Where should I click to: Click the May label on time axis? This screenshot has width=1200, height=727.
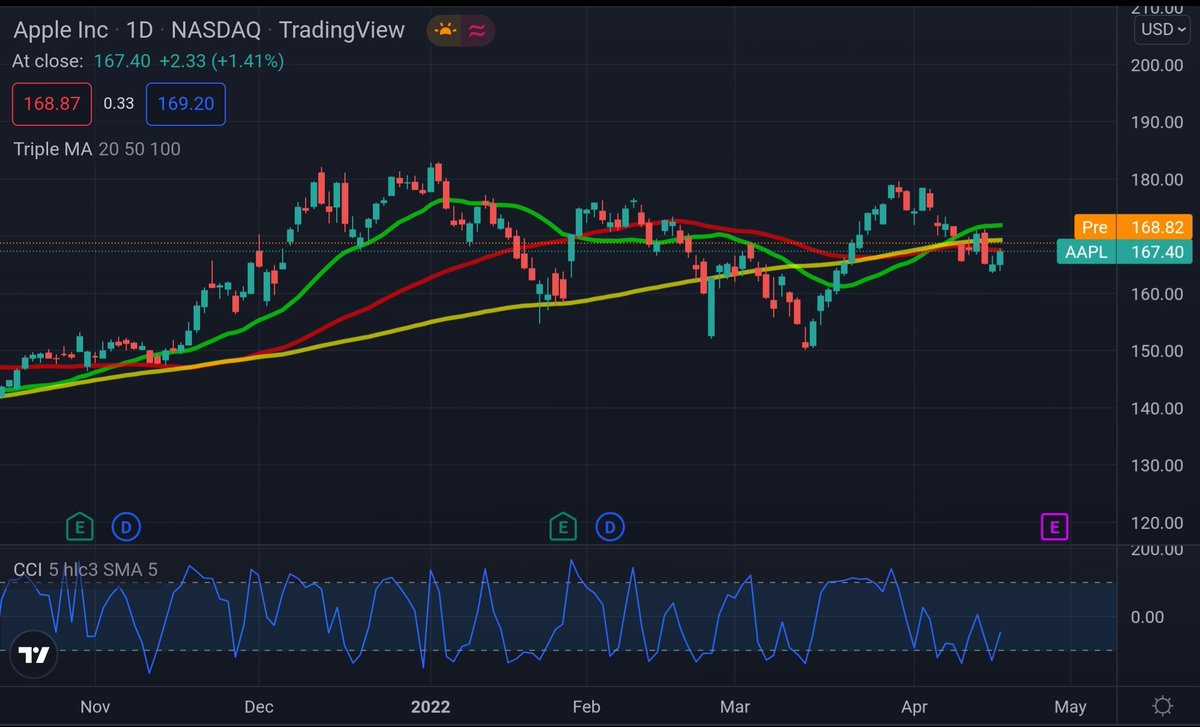point(1070,707)
